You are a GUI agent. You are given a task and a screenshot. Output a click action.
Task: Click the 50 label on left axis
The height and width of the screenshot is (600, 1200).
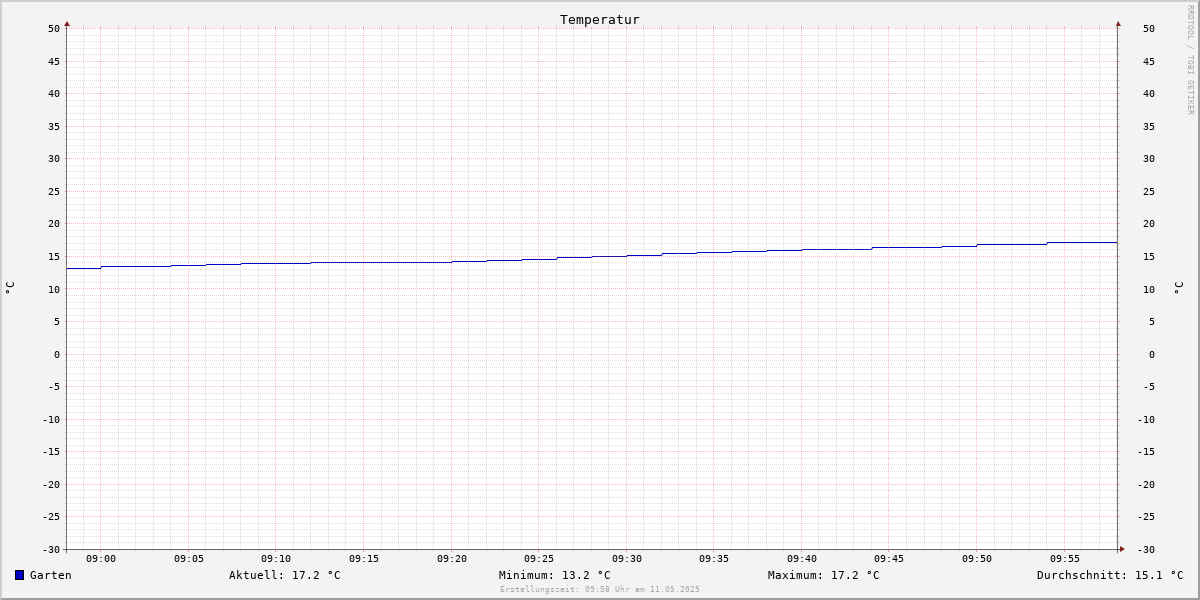click(54, 28)
